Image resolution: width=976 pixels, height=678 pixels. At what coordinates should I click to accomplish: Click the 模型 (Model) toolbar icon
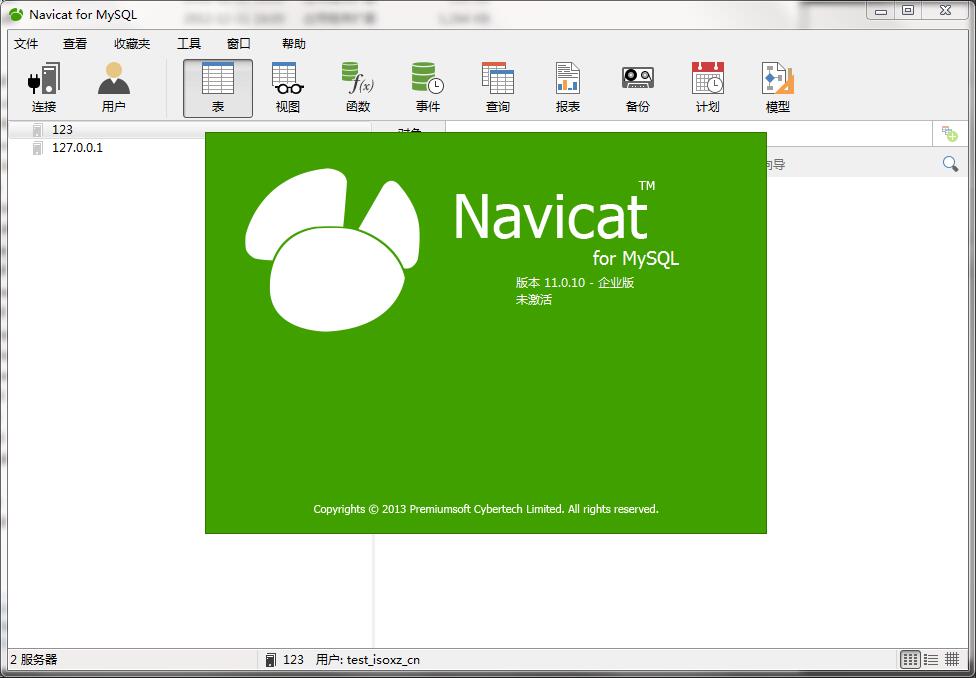pyautogui.click(x=778, y=87)
